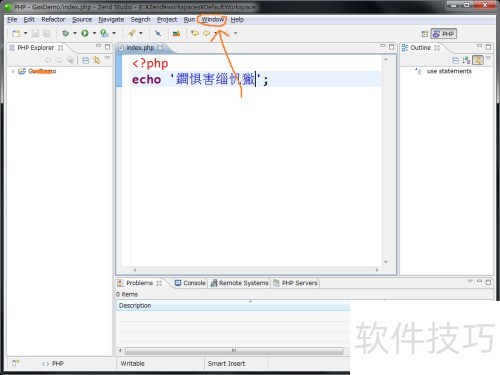Maximize the editor area

coord(392,47)
